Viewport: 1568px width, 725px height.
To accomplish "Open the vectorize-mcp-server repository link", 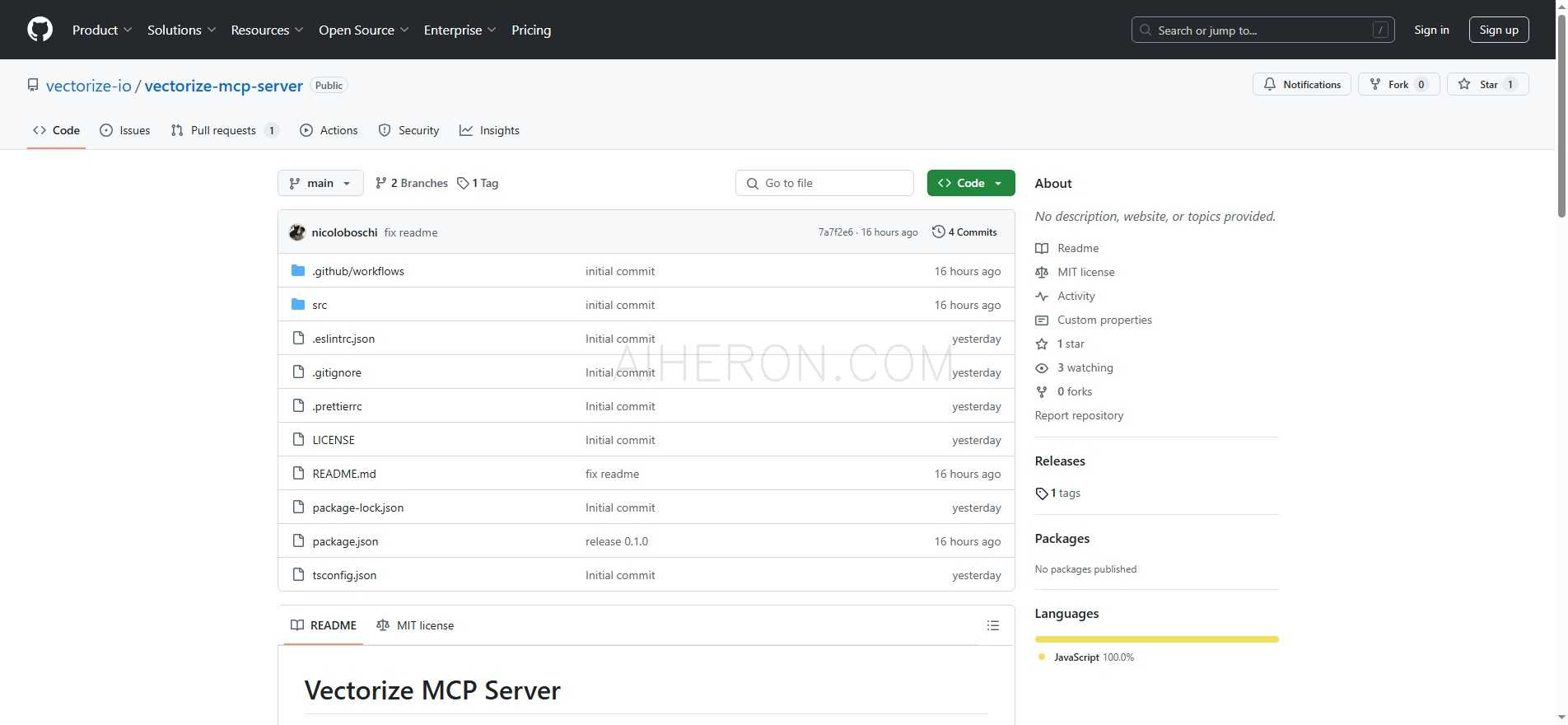I will (x=224, y=86).
